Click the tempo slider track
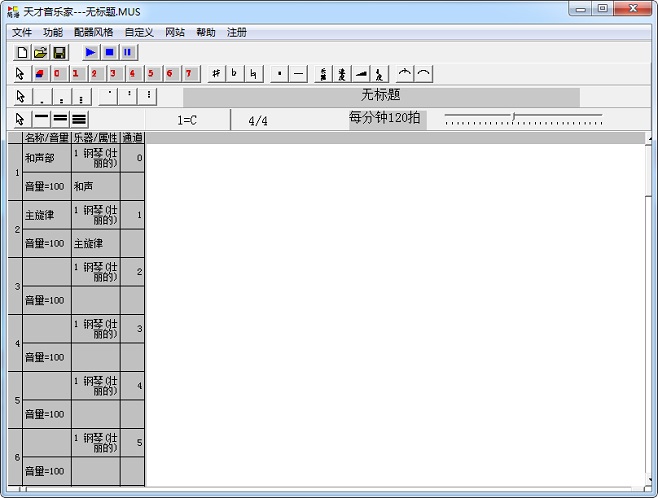The image size is (658, 498). coord(523,118)
